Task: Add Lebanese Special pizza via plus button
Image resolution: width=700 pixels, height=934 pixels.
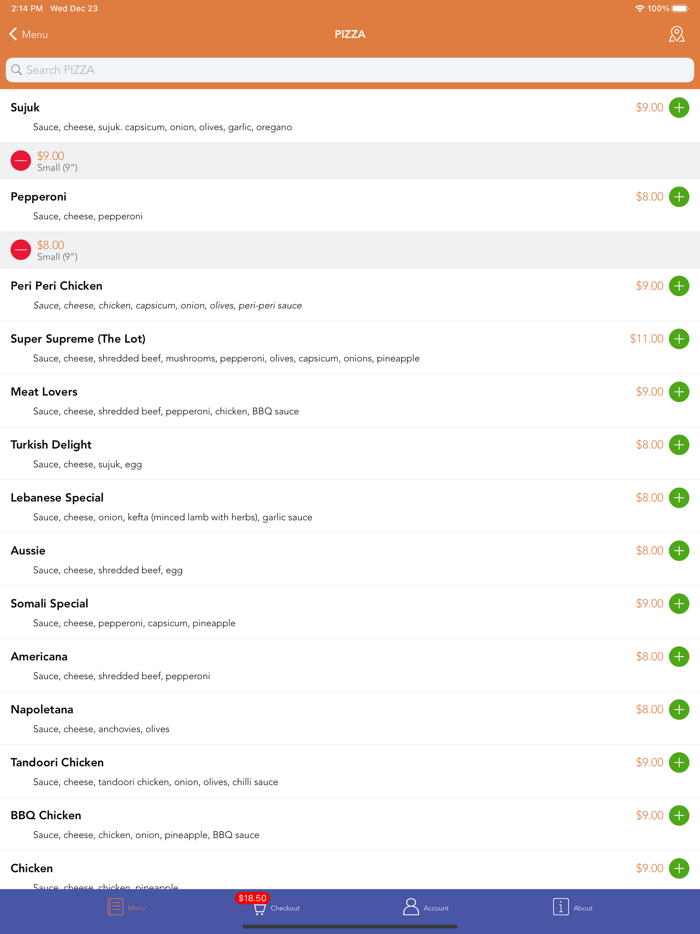Action: coord(679,498)
